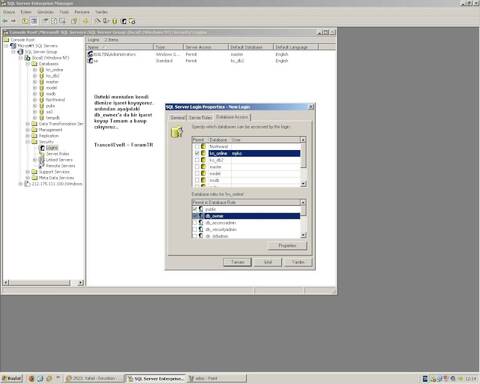The height and width of the screenshot is (384, 480).
Task: Select the Logins node icon under Security
Action: point(42,148)
